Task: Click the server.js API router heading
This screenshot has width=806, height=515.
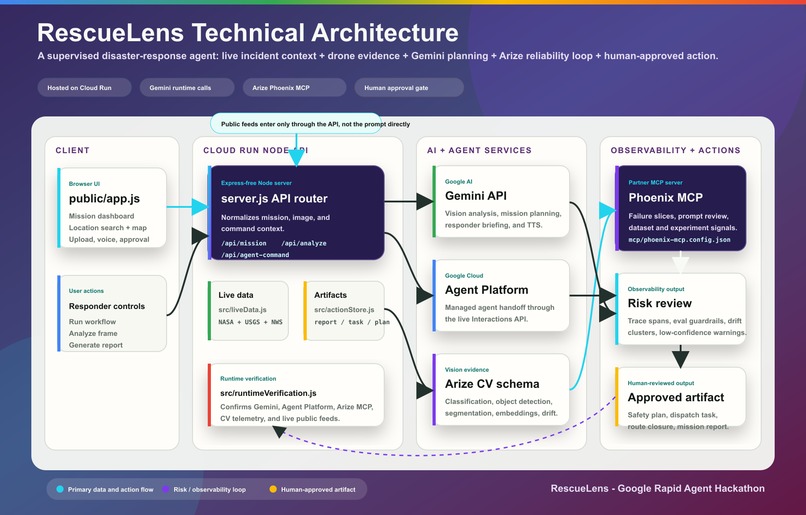Action: coord(274,199)
